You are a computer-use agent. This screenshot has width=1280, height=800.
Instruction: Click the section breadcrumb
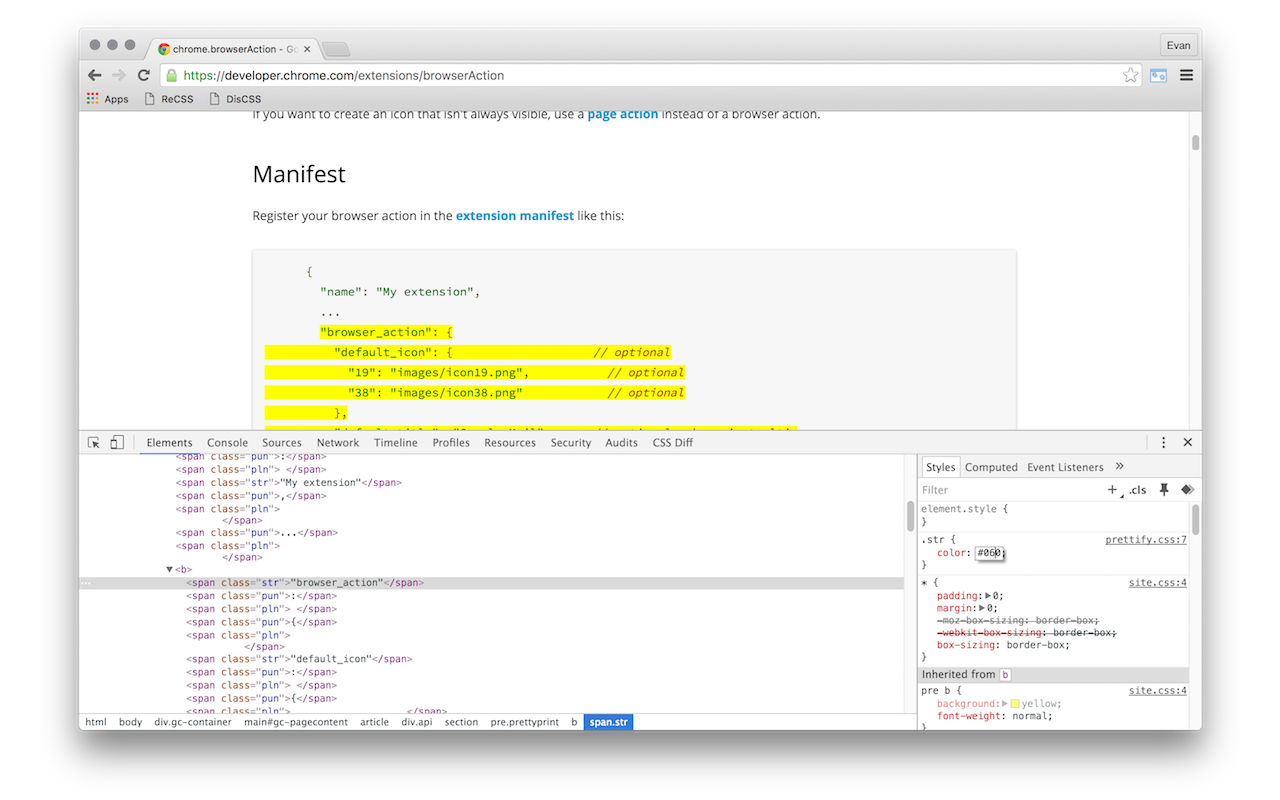point(462,722)
